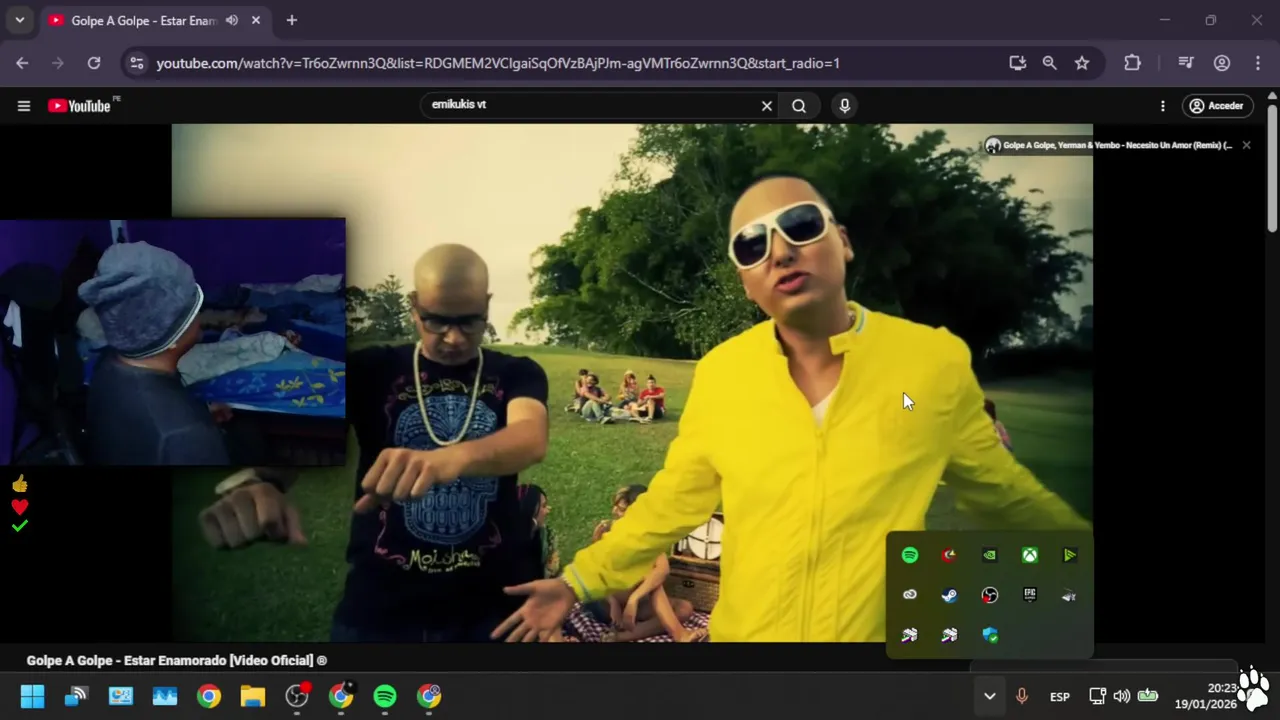This screenshot has height=720, width=1280.
Task: Open Chrome media controls button
Action: (1186, 63)
